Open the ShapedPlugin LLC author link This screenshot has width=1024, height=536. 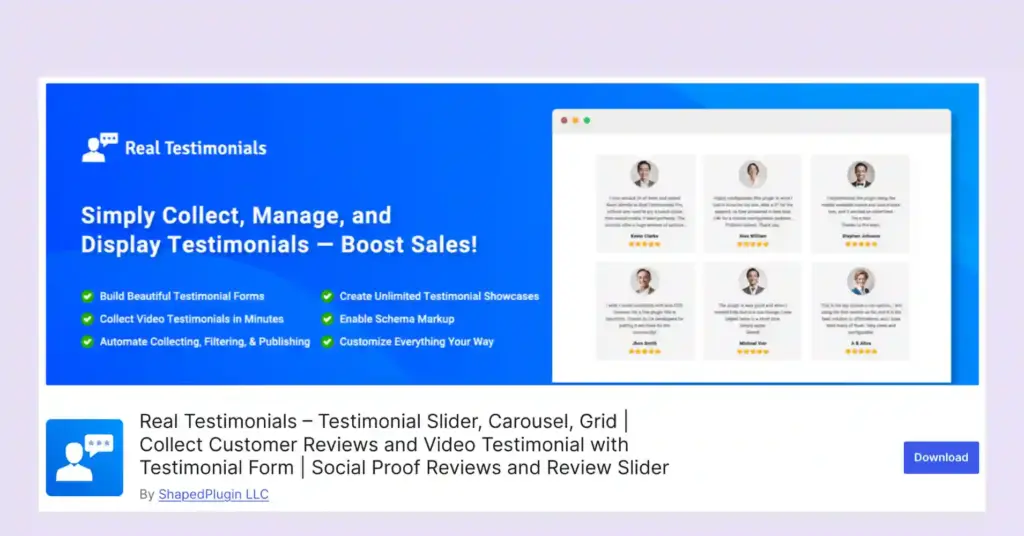[x=214, y=494]
